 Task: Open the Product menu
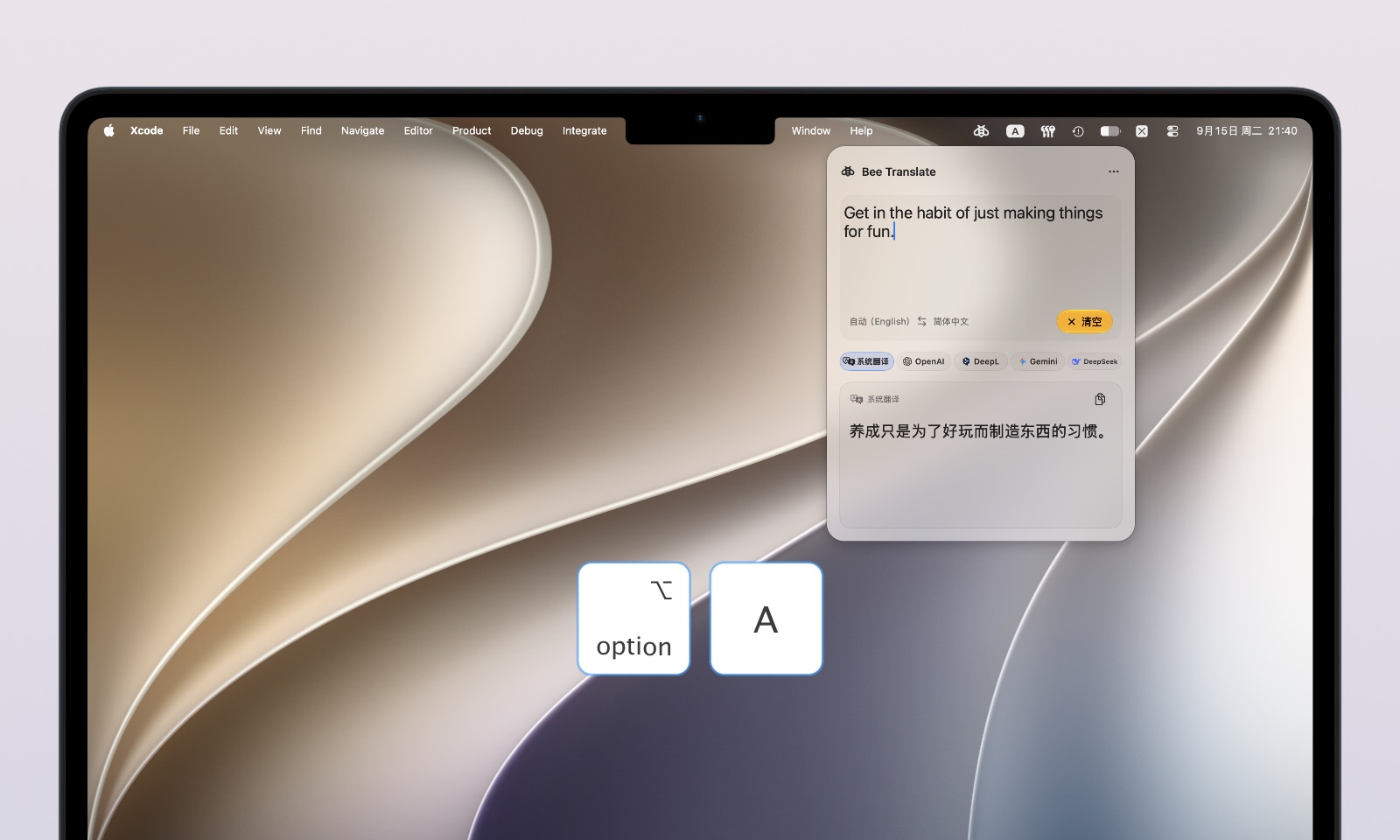click(472, 130)
